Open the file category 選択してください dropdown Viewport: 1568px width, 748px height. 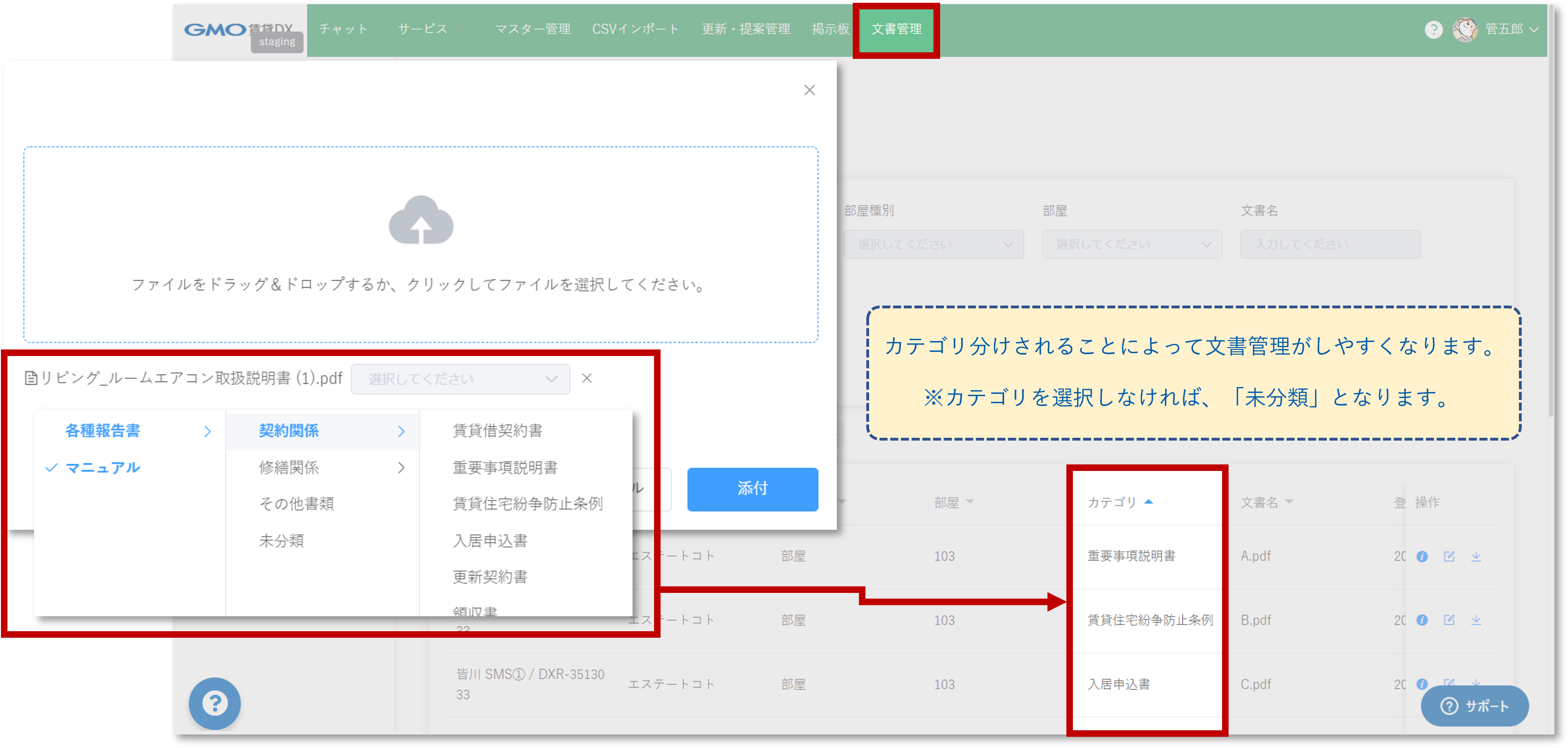click(x=460, y=379)
